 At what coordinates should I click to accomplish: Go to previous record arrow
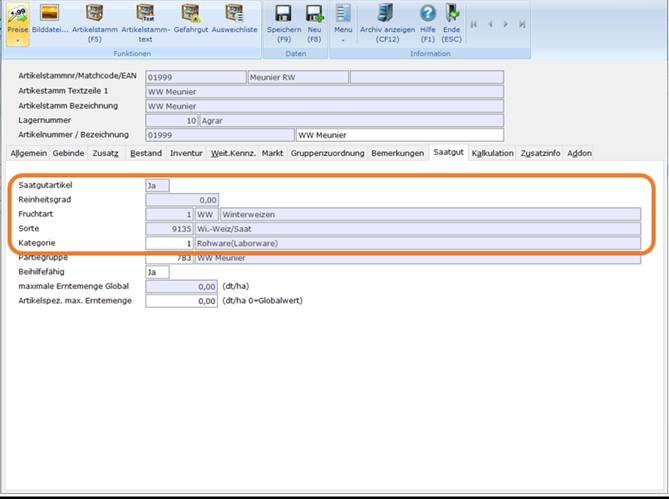click(490, 24)
